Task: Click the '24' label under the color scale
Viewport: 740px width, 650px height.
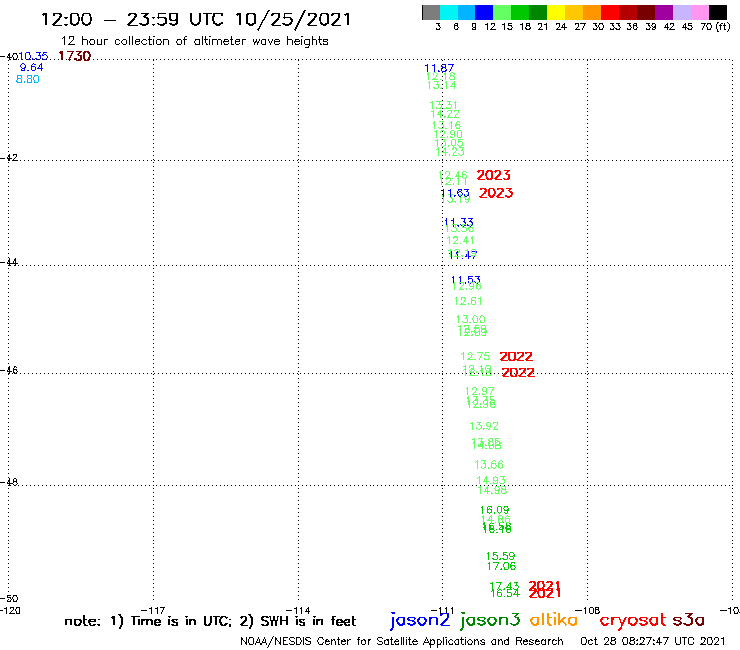Action: pyautogui.click(x=561, y=27)
